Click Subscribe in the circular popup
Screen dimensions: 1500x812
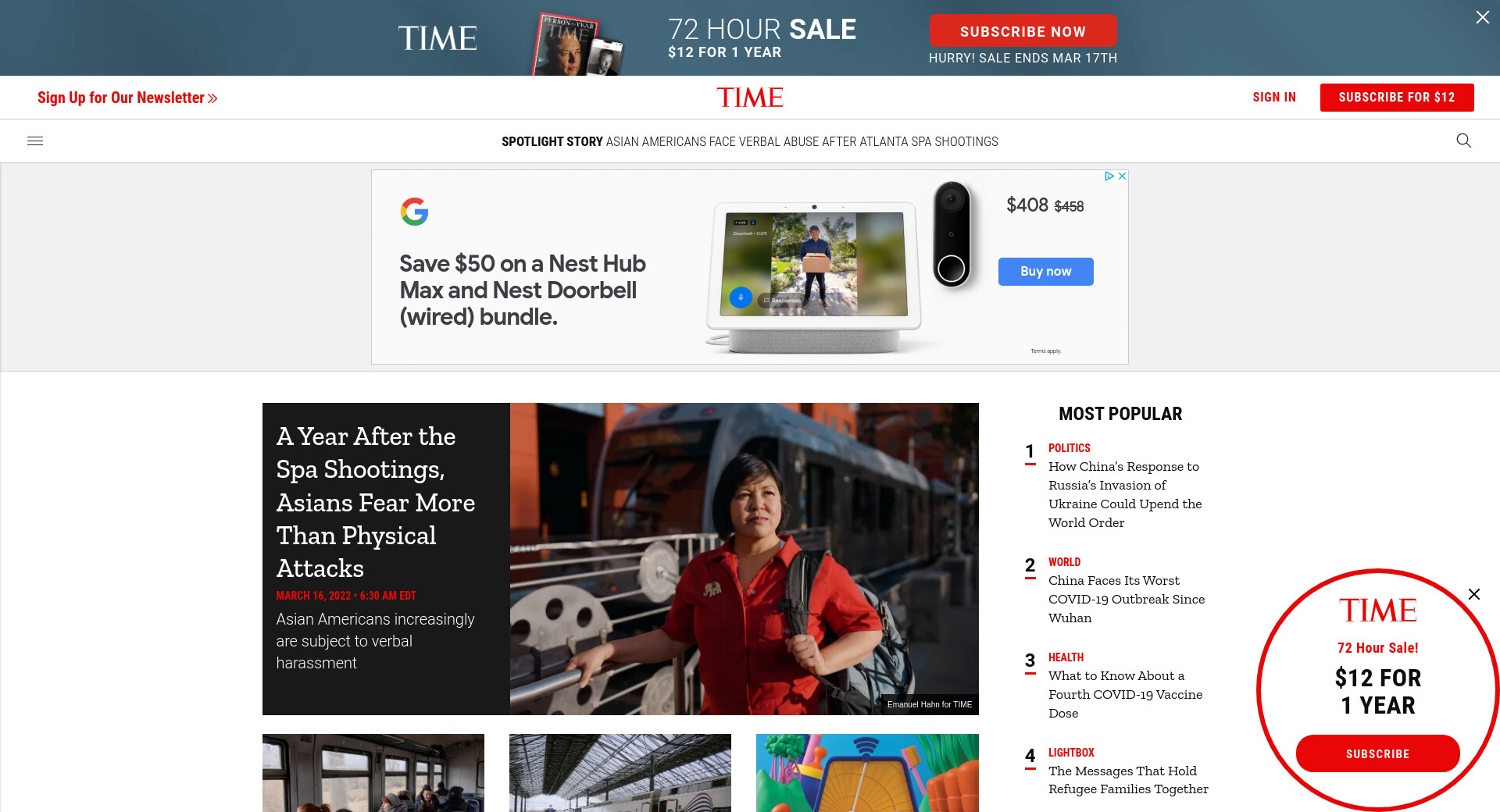pos(1377,753)
